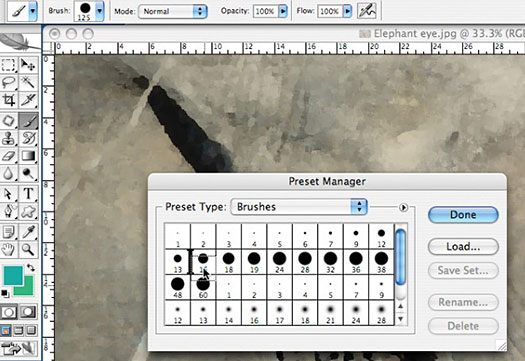Select the hard round 38 brush preset
The image size is (525, 361).
click(x=381, y=262)
